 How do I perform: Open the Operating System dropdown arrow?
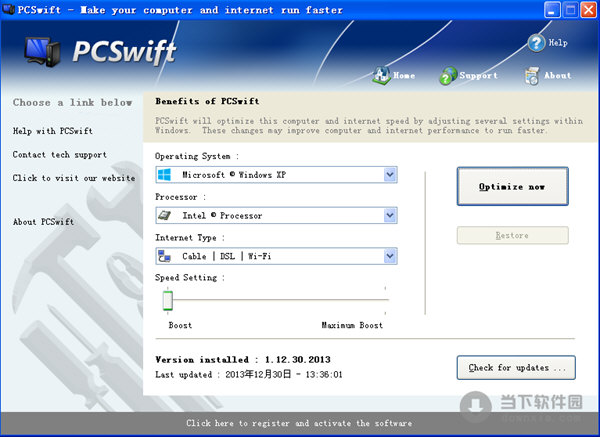[x=390, y=175]
